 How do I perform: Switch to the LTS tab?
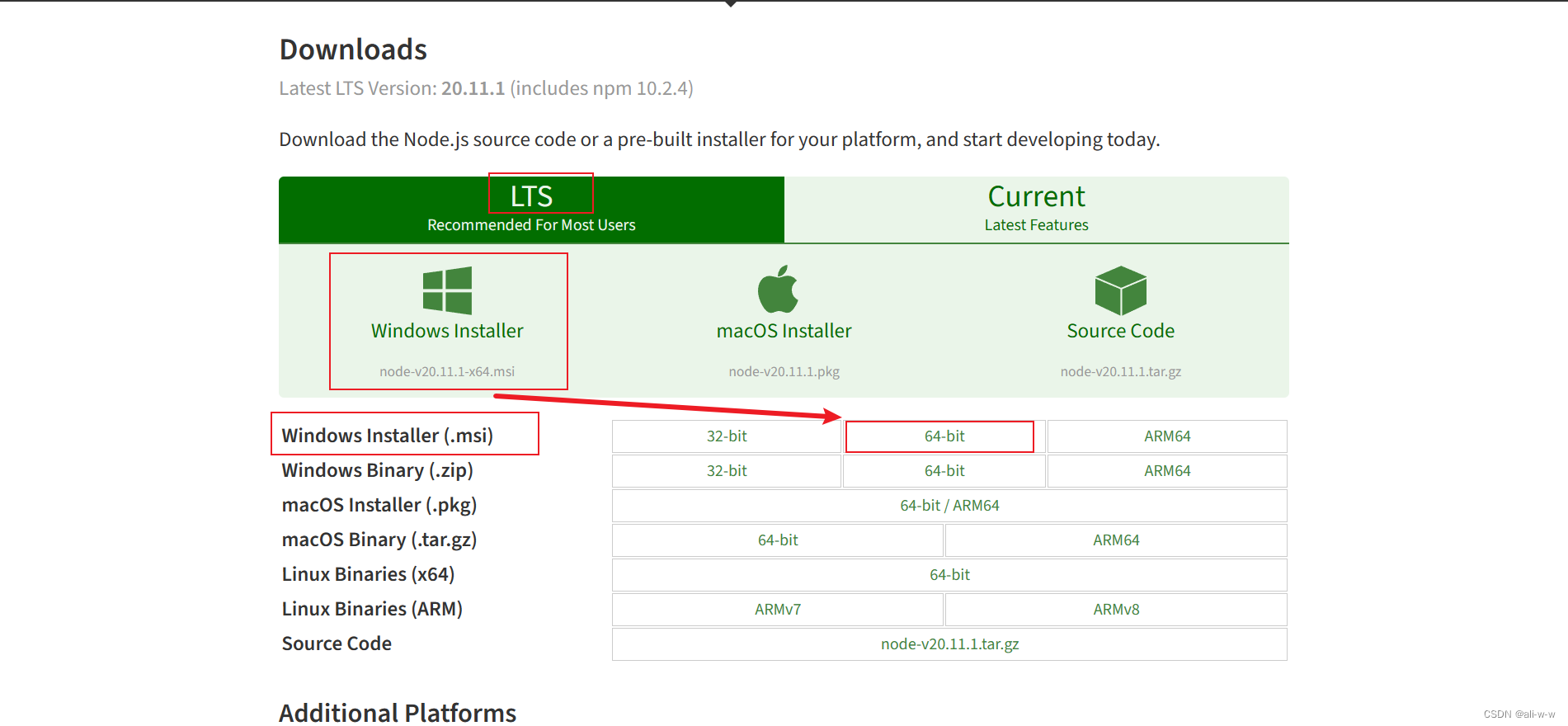[531, 210]
